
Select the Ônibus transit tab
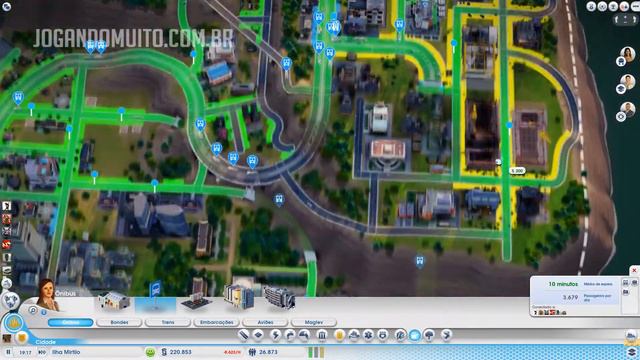click(71, 322)
